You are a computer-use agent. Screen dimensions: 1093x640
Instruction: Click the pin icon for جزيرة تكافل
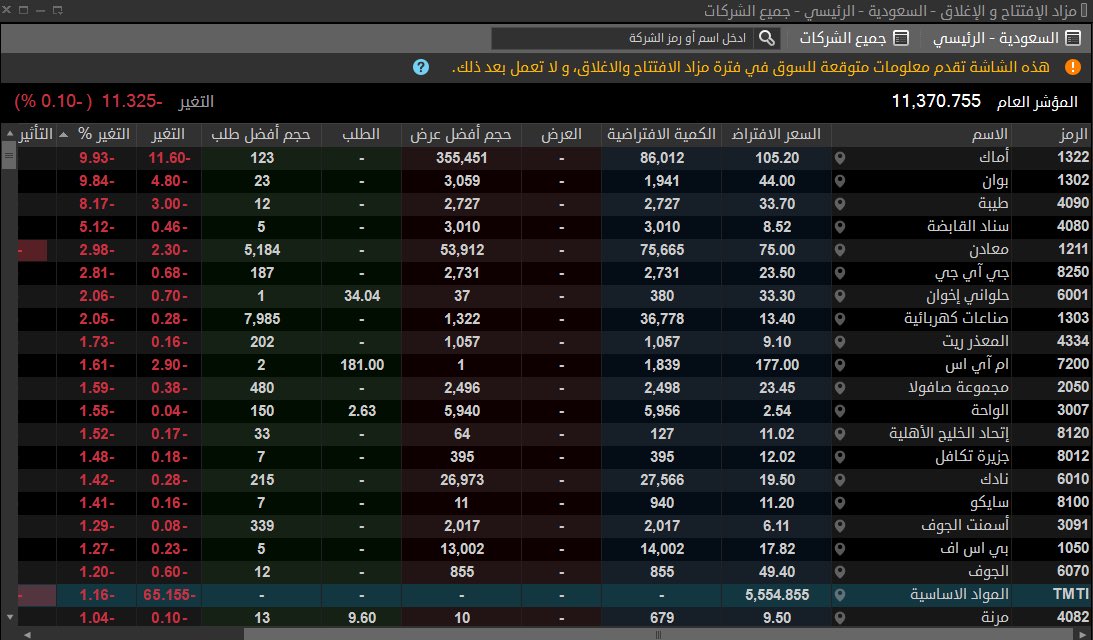840,457
